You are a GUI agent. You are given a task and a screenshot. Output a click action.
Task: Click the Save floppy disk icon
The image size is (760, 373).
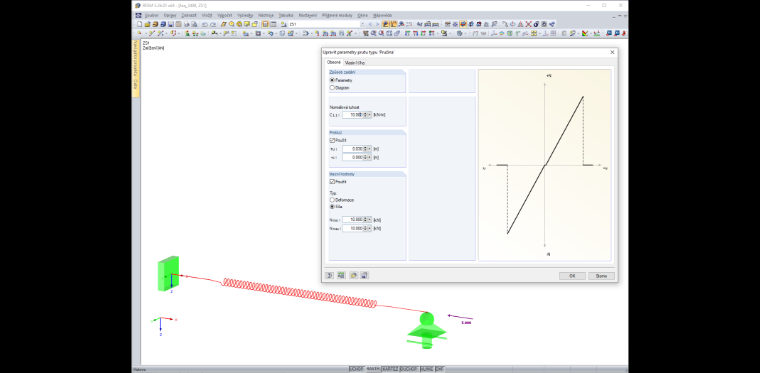pos(171,24)
